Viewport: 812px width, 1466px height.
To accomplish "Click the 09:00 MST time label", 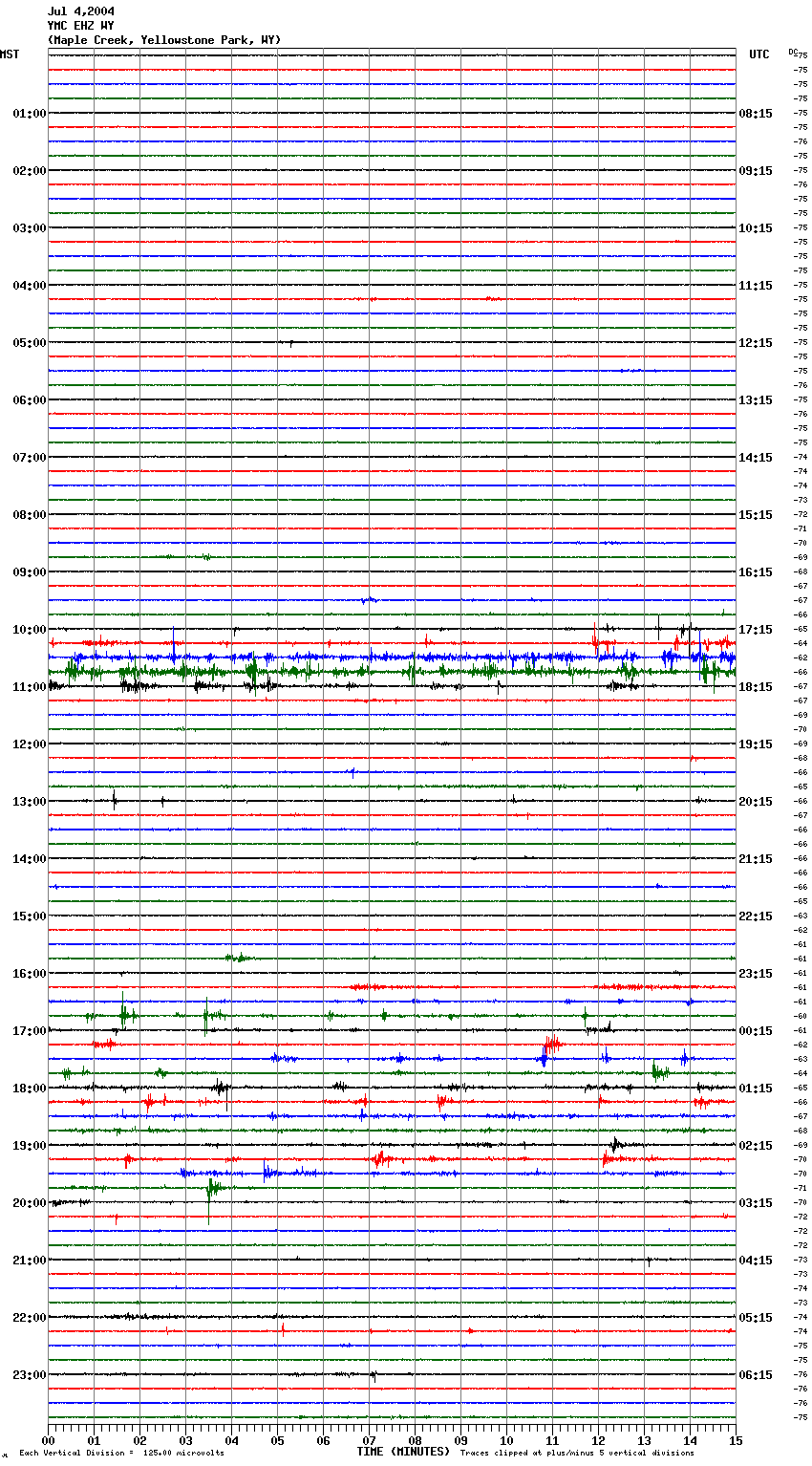I will point(30,572).
